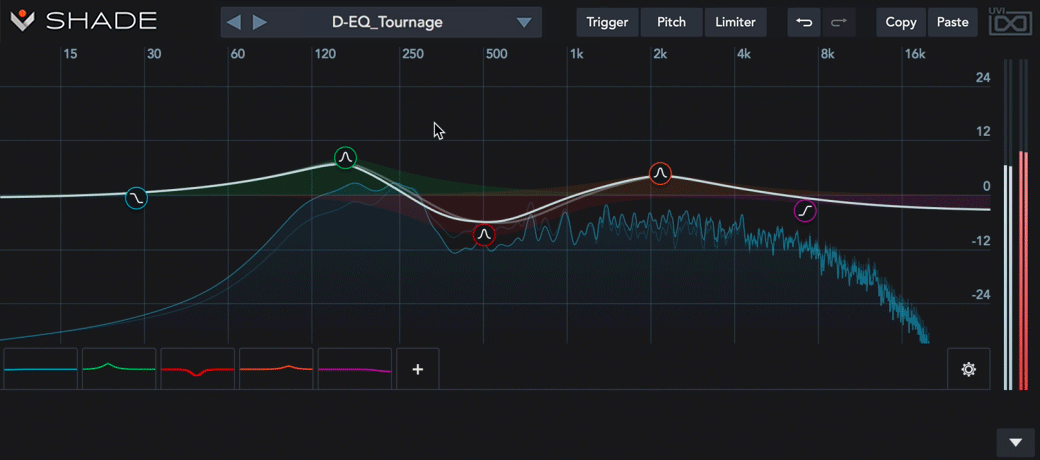The height and width of the screenshot is (460, 1040).
Task: Click the 24 dB scale label
Action: tap(983, 78)
